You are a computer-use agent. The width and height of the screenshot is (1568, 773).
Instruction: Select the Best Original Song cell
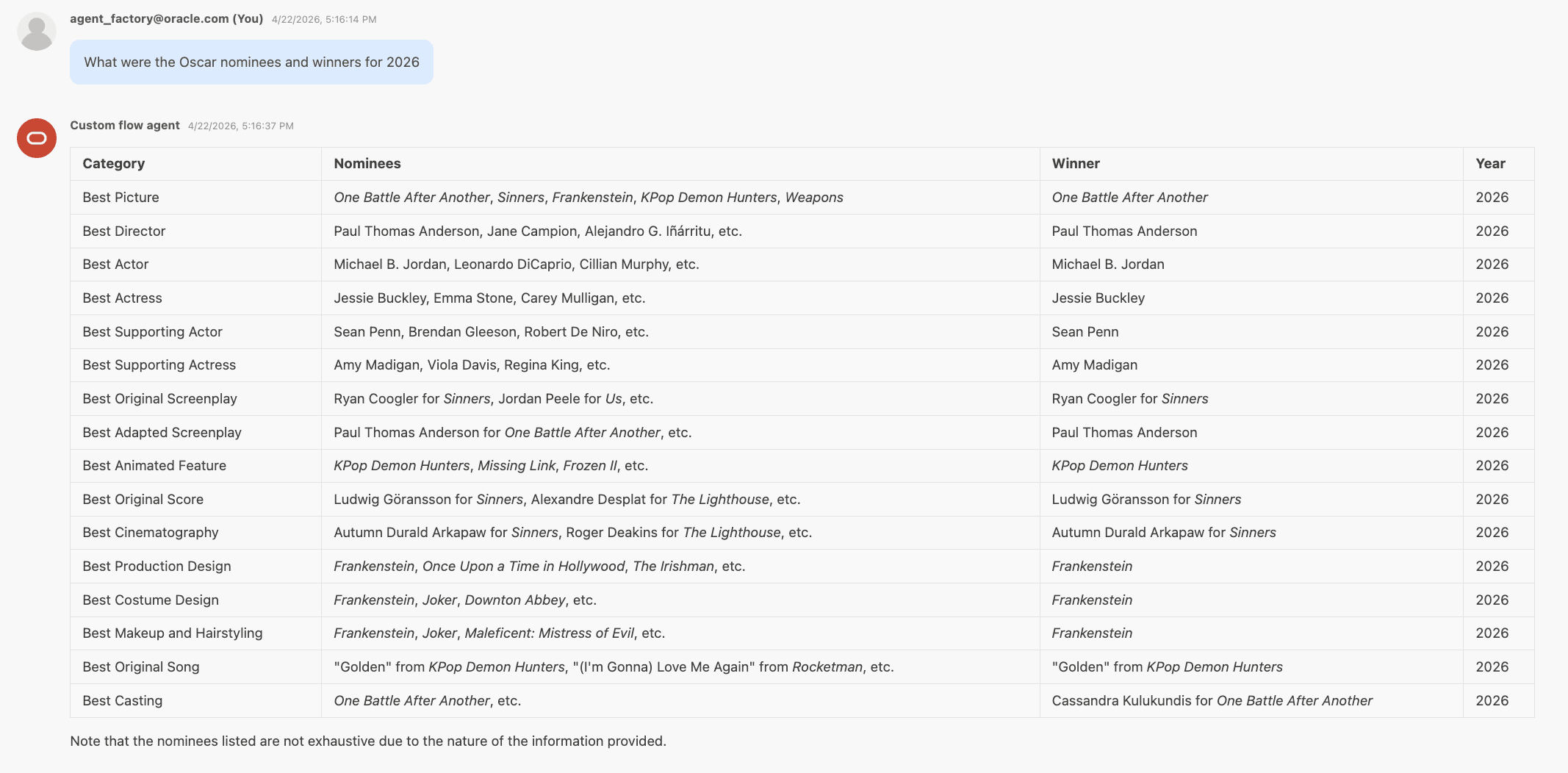195,667
